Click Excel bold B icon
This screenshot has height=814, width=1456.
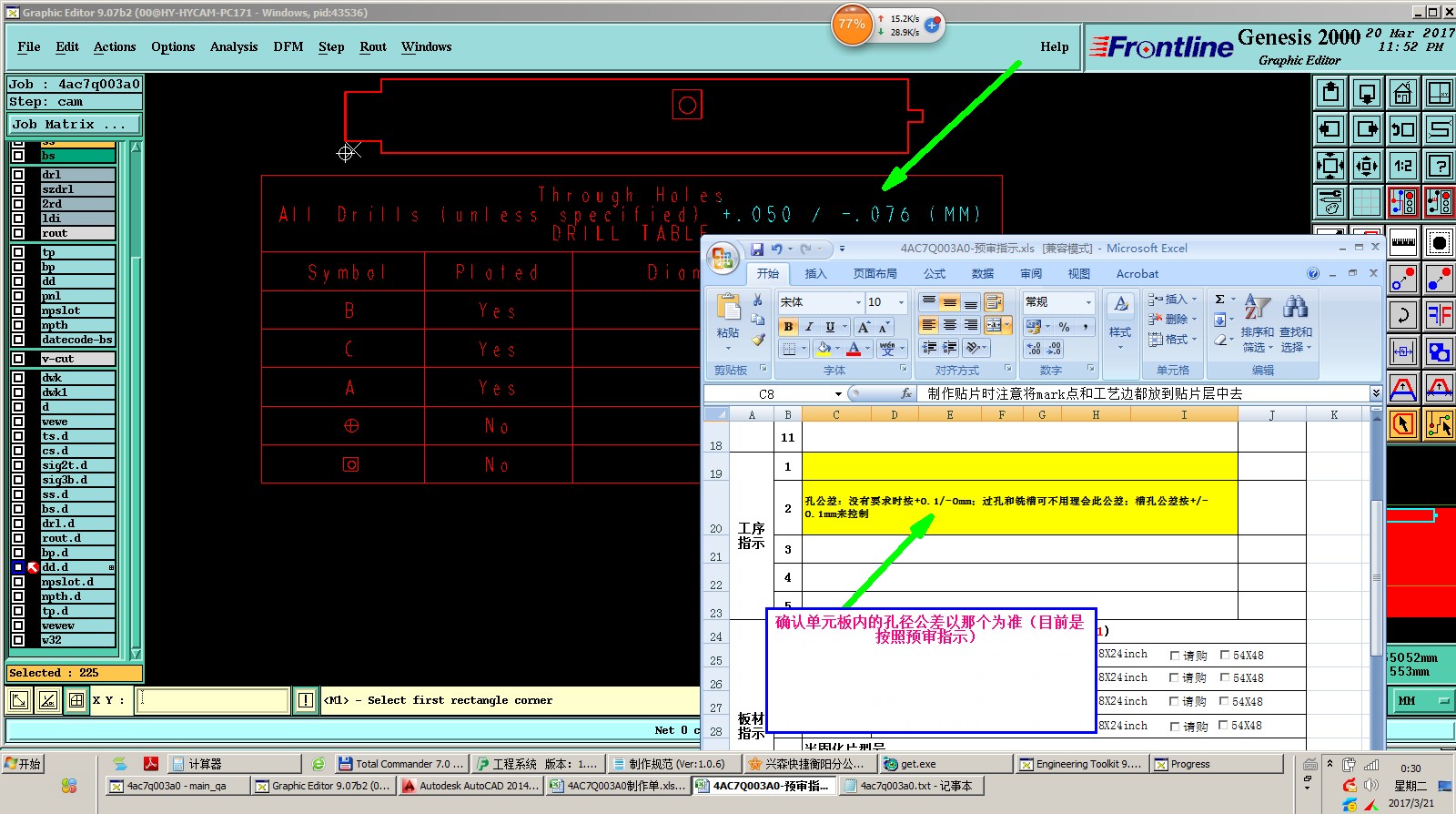pyautogui.click(x=788, y=327)
